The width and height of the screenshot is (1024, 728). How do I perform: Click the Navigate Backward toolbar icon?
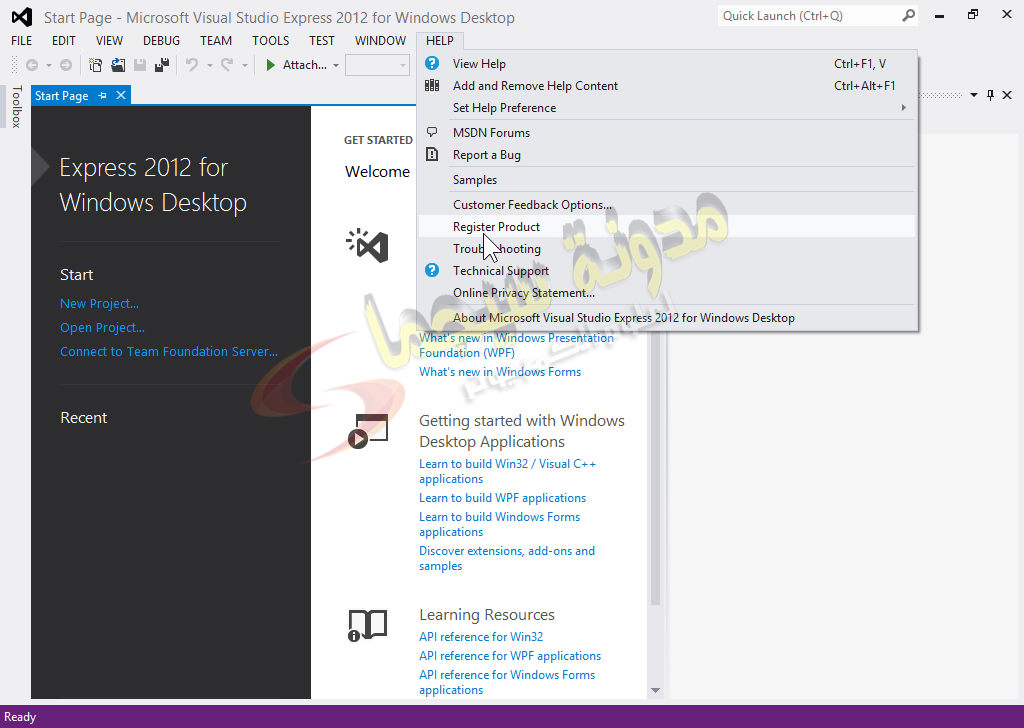point(31,65)
